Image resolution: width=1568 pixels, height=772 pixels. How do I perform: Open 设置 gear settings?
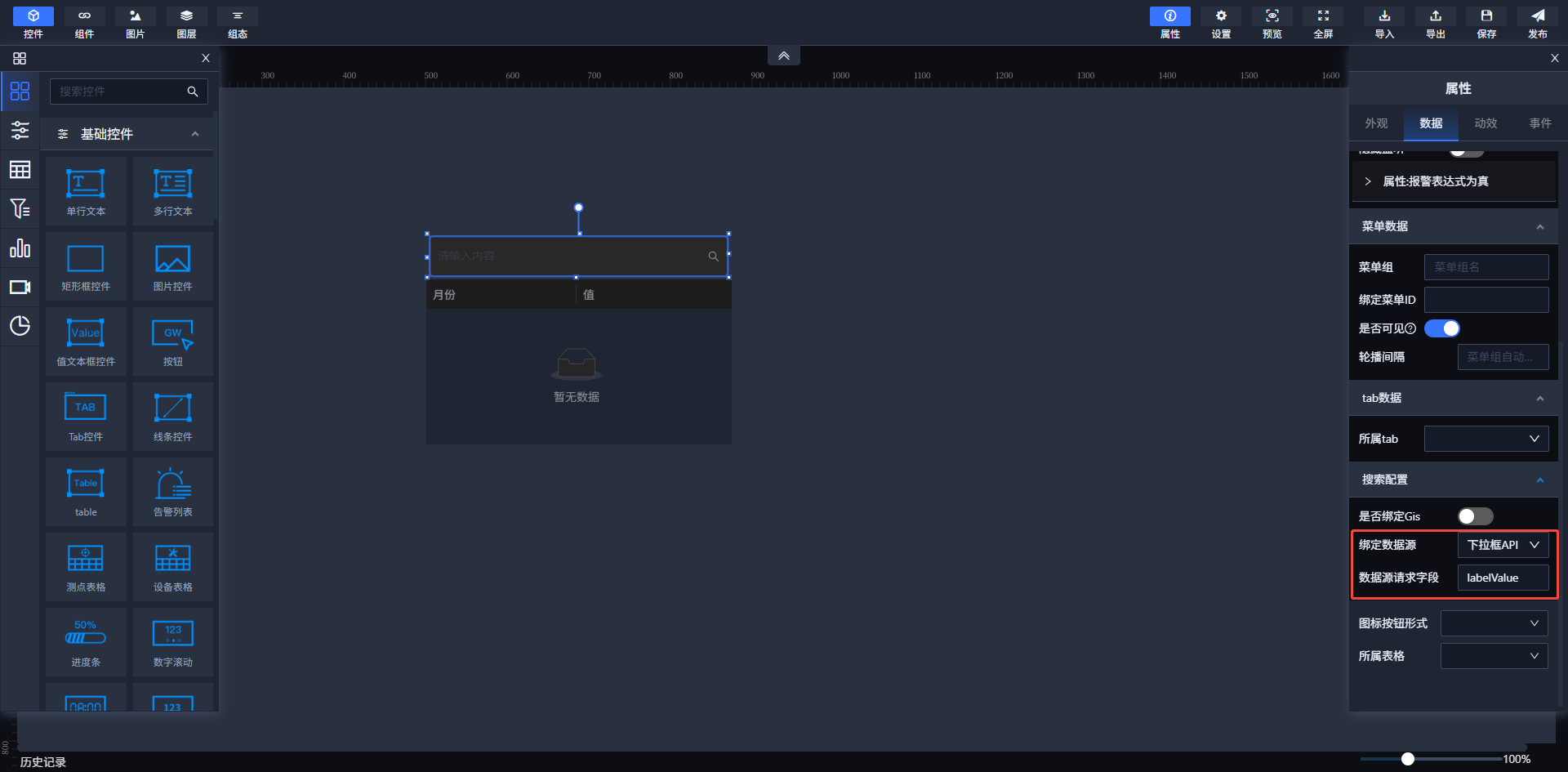coord(1221,23)
